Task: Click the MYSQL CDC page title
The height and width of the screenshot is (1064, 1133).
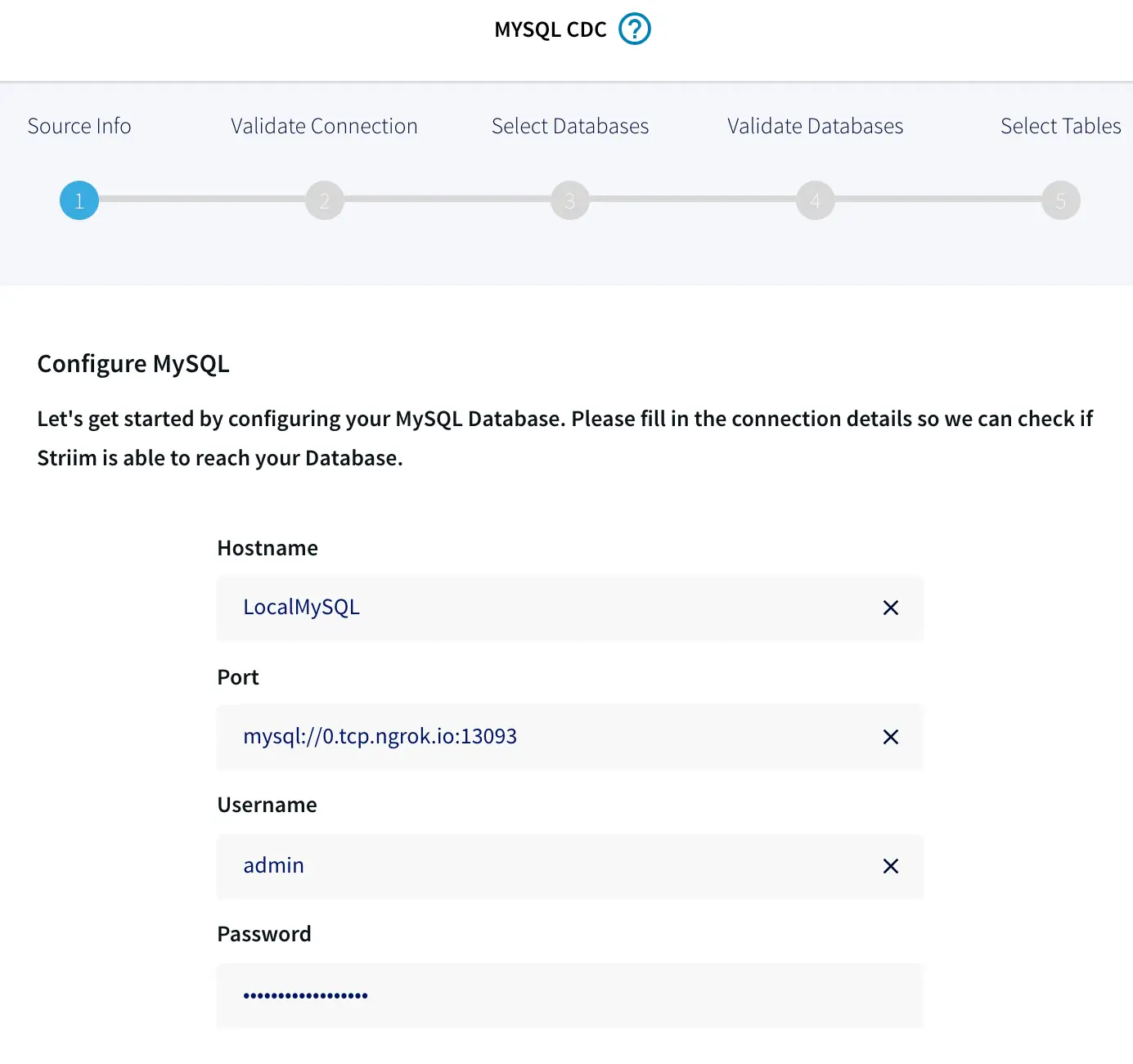Action: click(550, 30)
